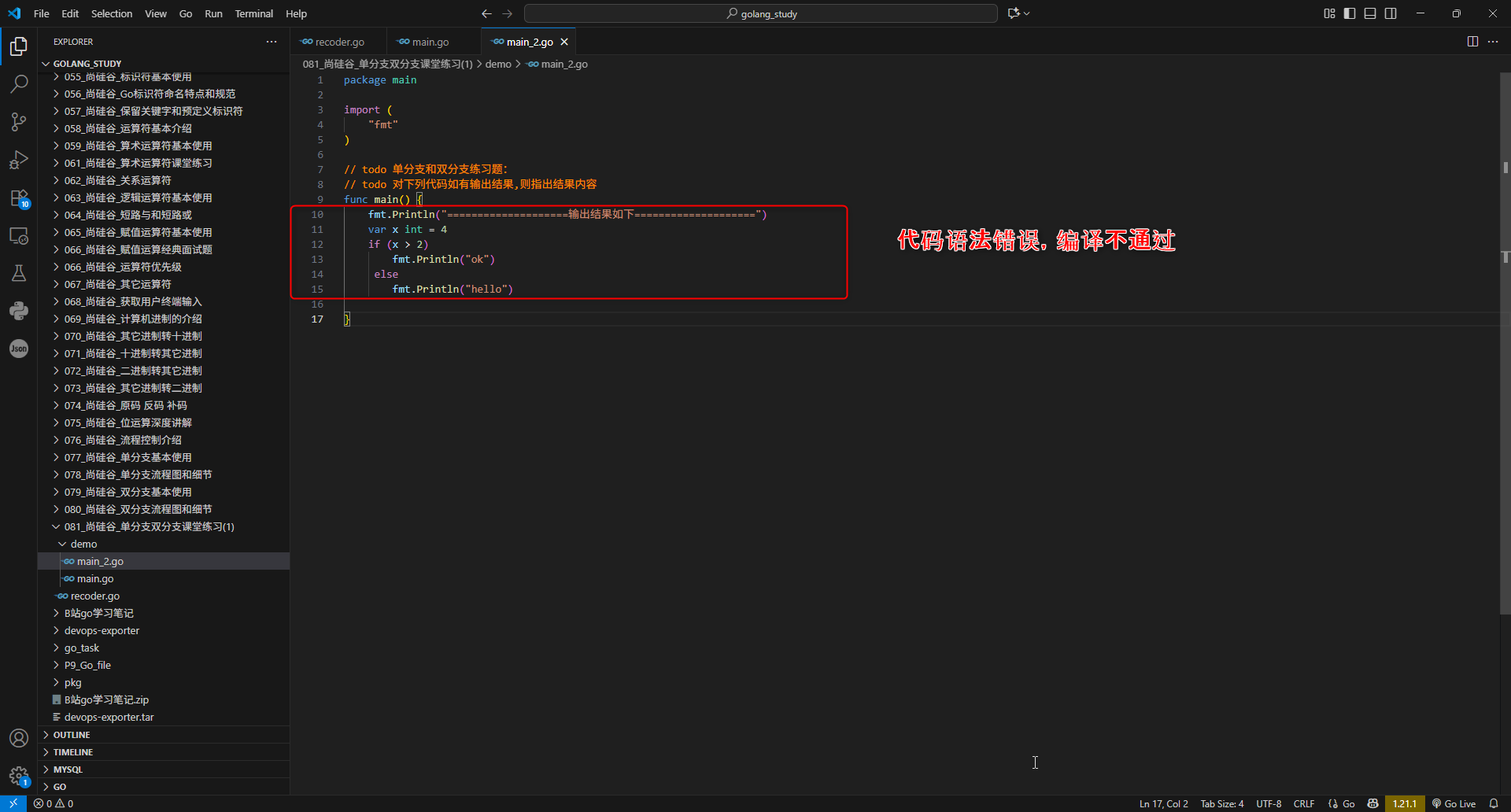
Task: Collapse folder 081_尚硅谷_单分支双分支课堂练习(1)
Action: click(164, 527)
